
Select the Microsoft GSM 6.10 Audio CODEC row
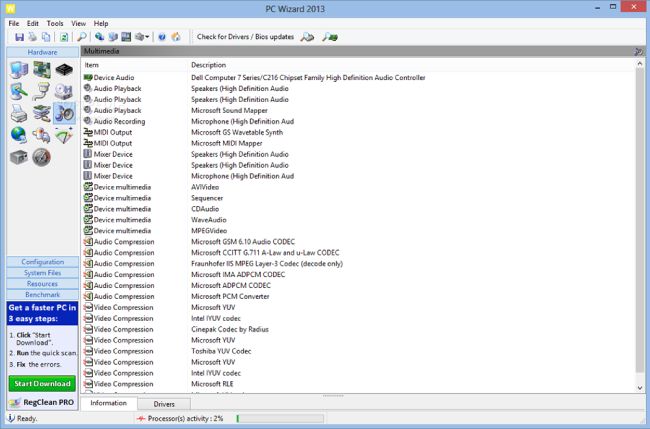click(358, 242)
